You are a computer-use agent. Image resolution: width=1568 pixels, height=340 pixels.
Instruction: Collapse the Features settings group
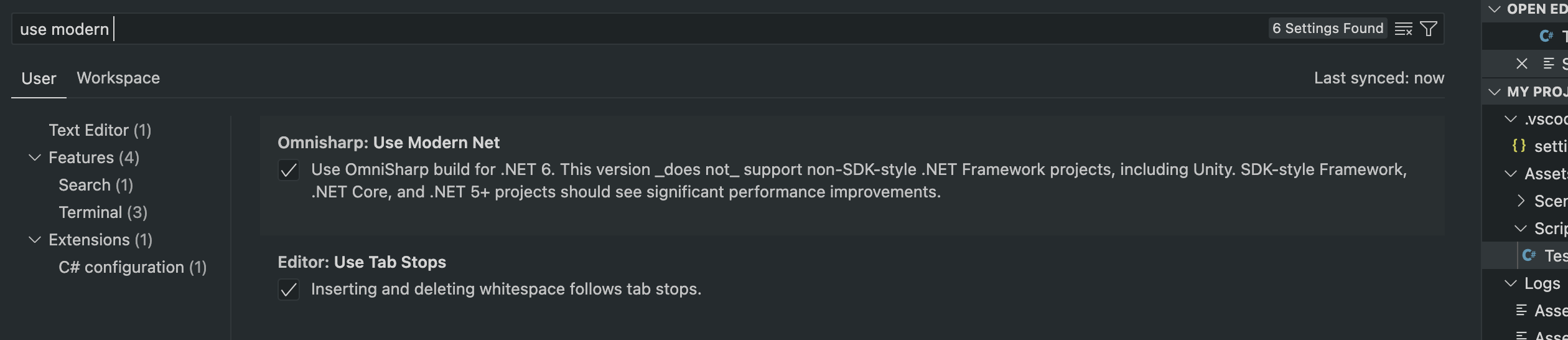(35, 158)
